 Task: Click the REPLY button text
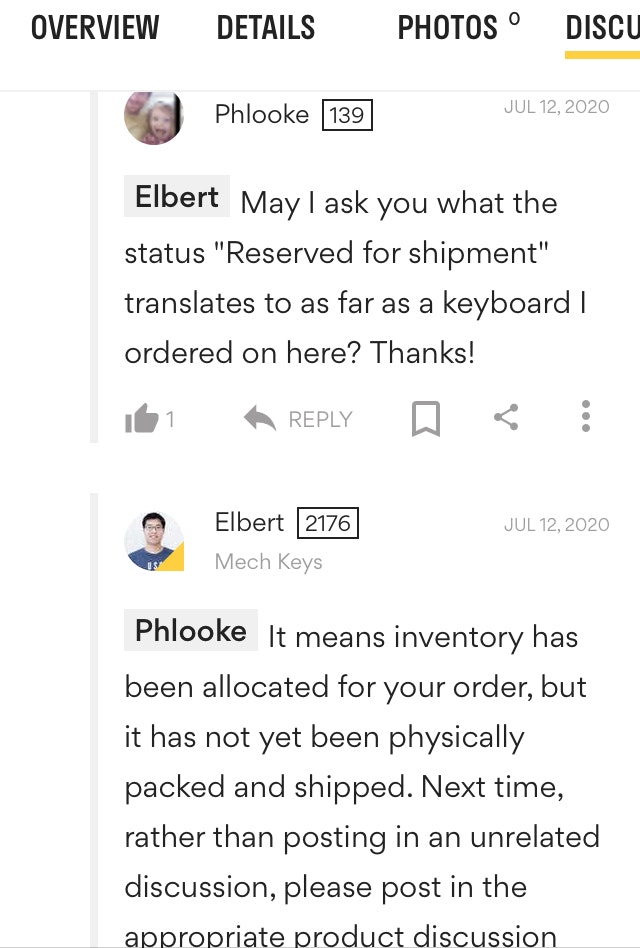coord(320,420)
